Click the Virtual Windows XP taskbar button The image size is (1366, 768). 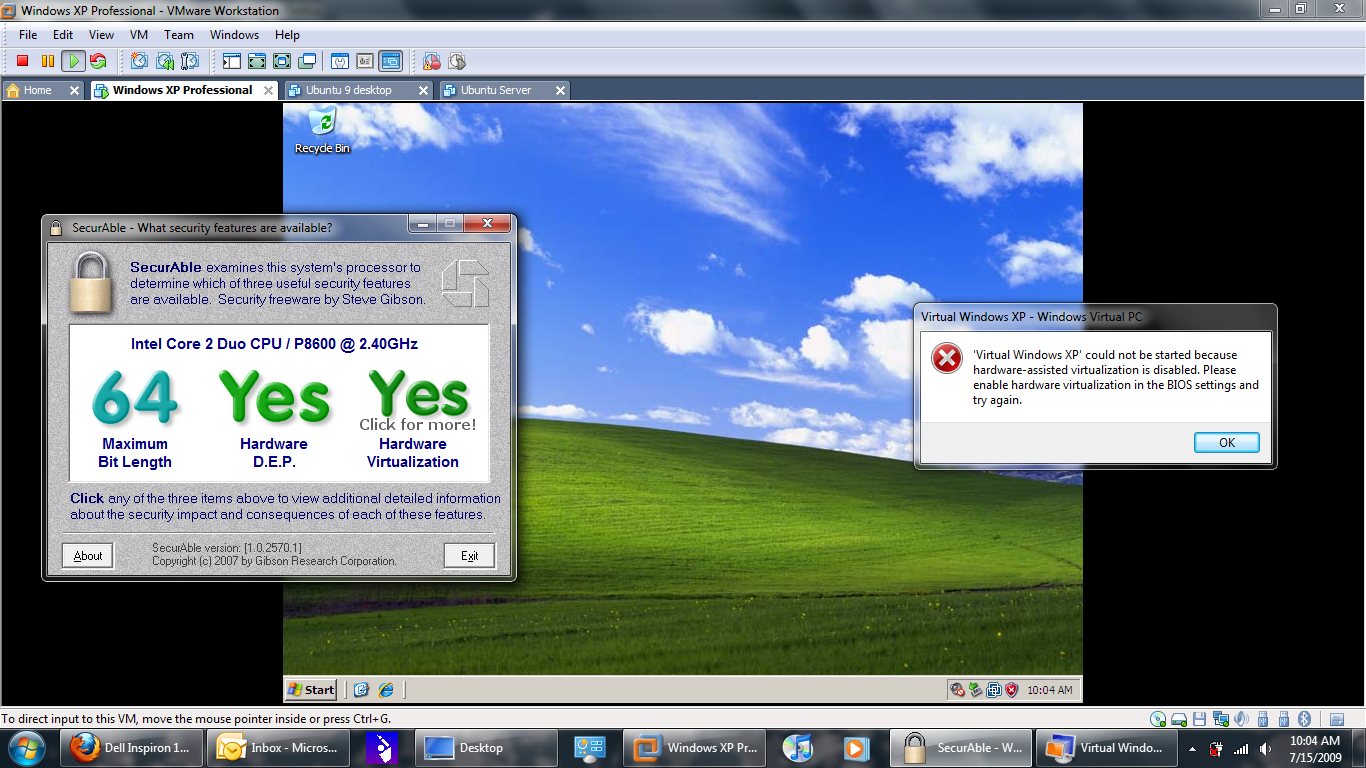[1105, 748]
